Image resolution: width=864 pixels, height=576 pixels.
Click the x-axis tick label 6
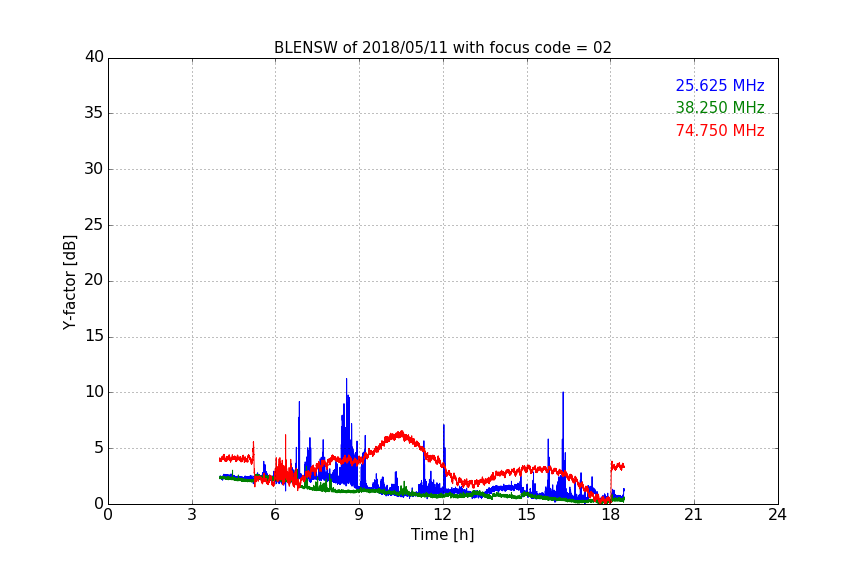276,515
